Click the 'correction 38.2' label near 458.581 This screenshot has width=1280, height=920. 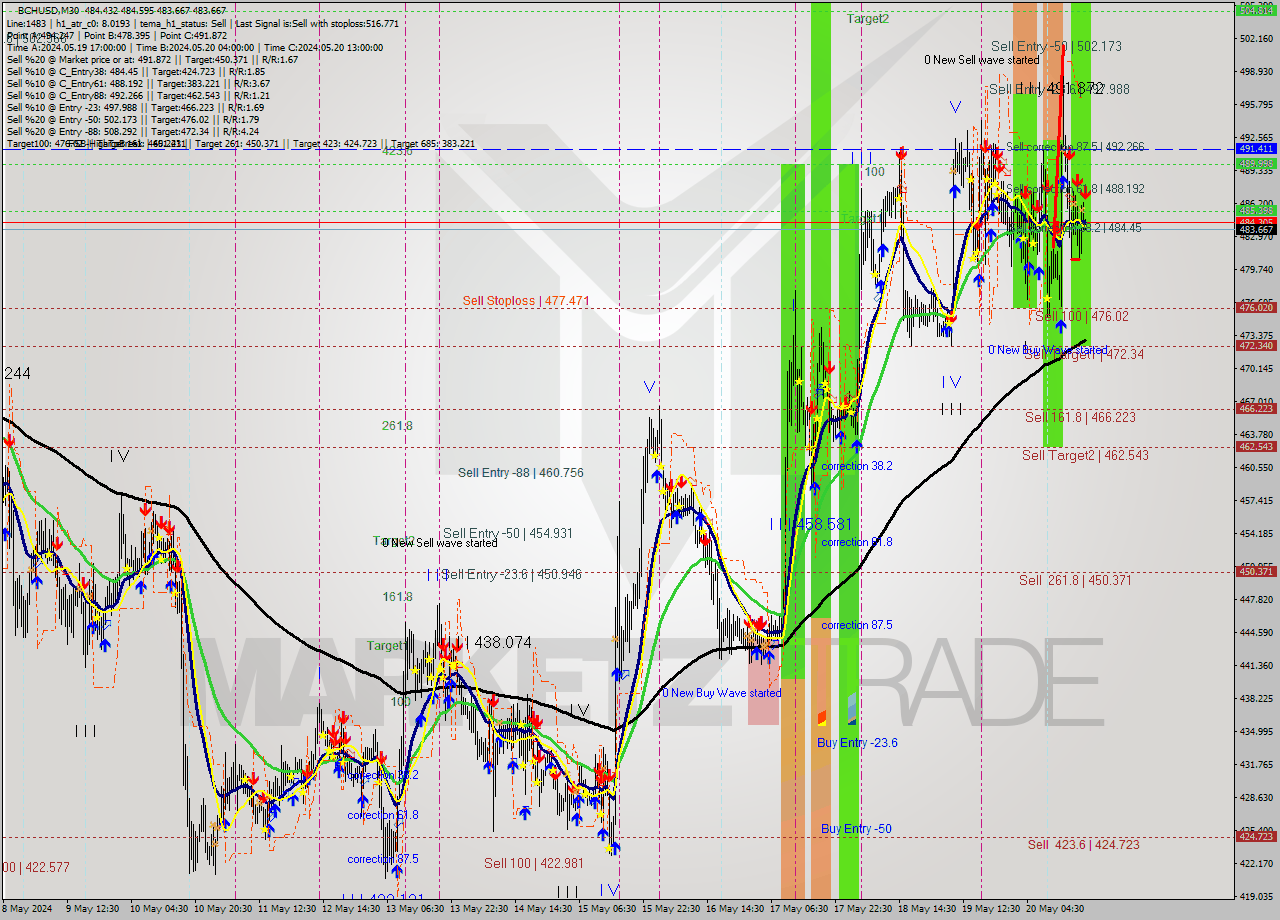click(x=857, y=466)
